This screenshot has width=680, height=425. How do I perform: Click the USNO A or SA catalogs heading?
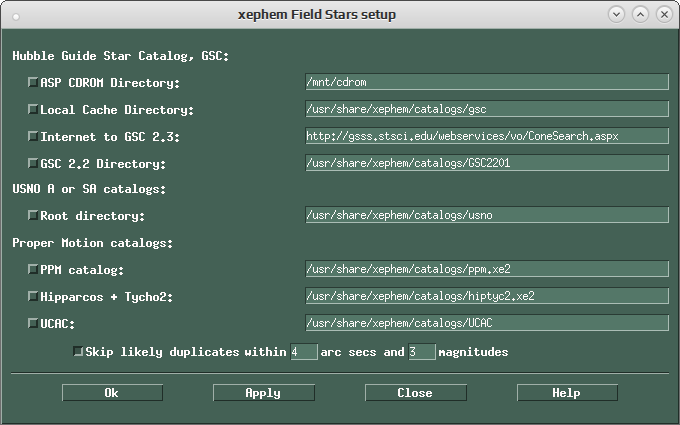[89, 189]
